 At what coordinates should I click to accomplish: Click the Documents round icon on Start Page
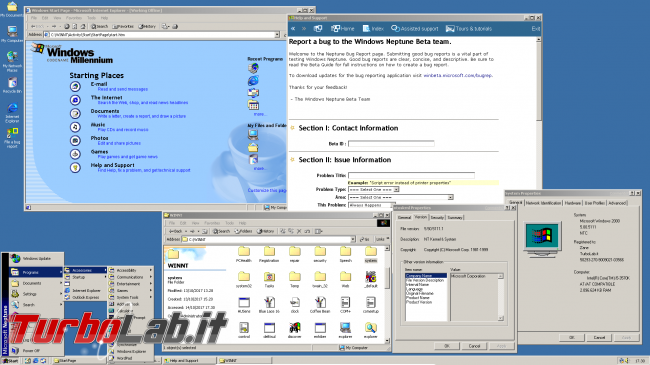coord(75,113)
